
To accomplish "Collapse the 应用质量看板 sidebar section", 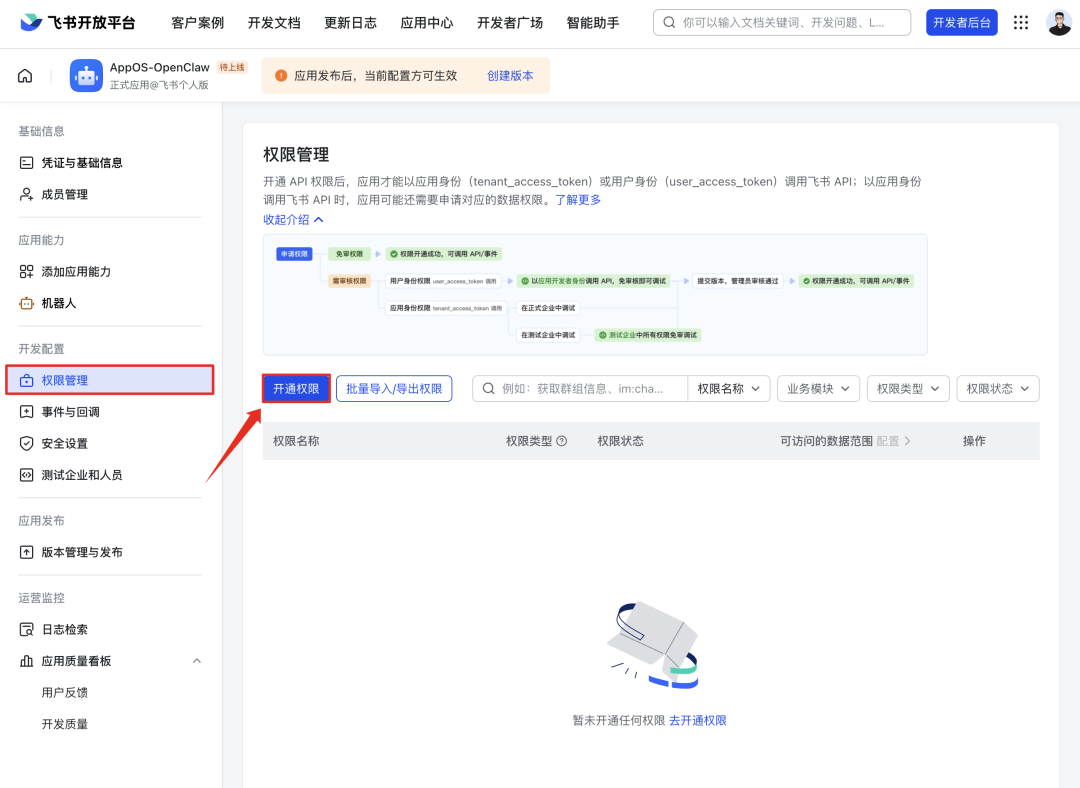I will coord(197,661).
